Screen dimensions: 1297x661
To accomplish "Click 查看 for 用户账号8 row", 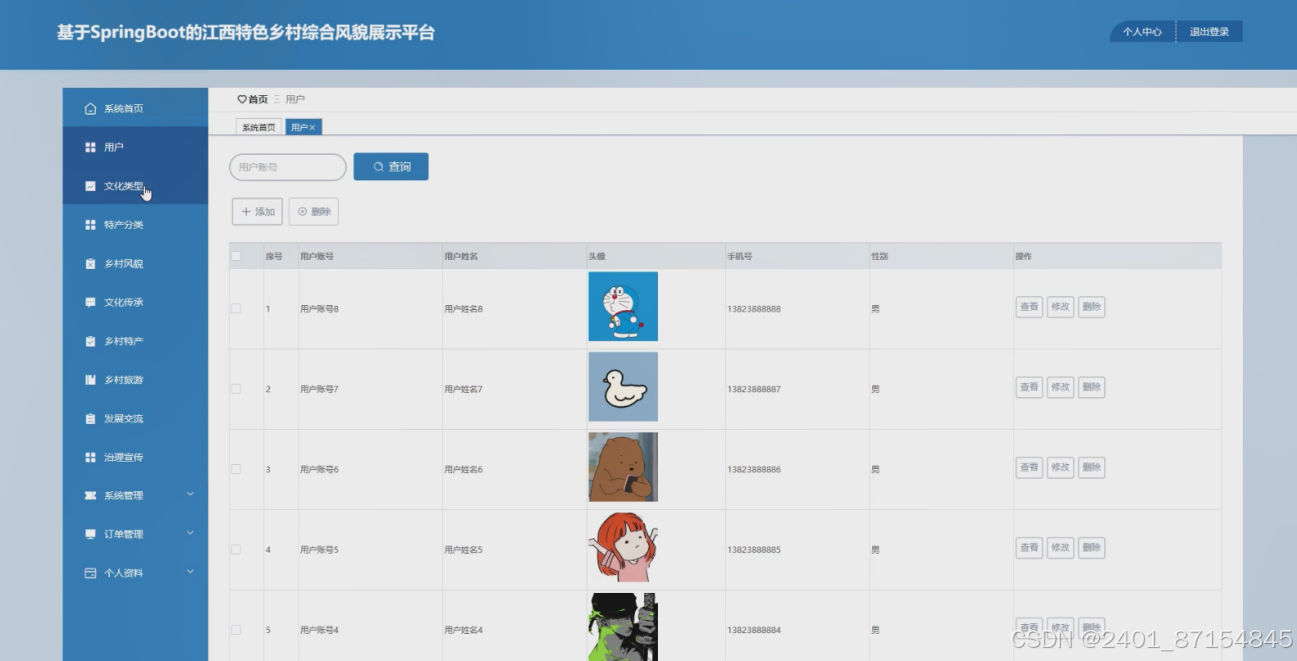I will coord(1029,307).
